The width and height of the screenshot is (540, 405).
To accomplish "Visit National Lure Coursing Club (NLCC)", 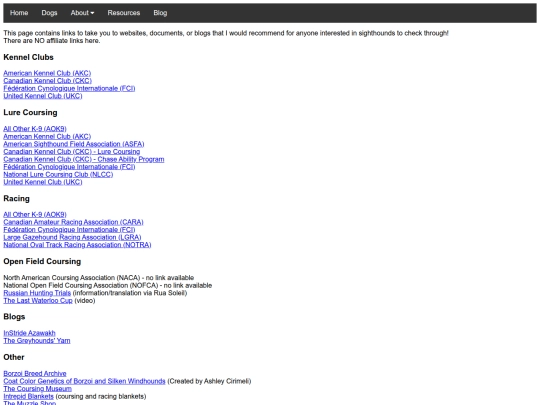I will [58, 174].
